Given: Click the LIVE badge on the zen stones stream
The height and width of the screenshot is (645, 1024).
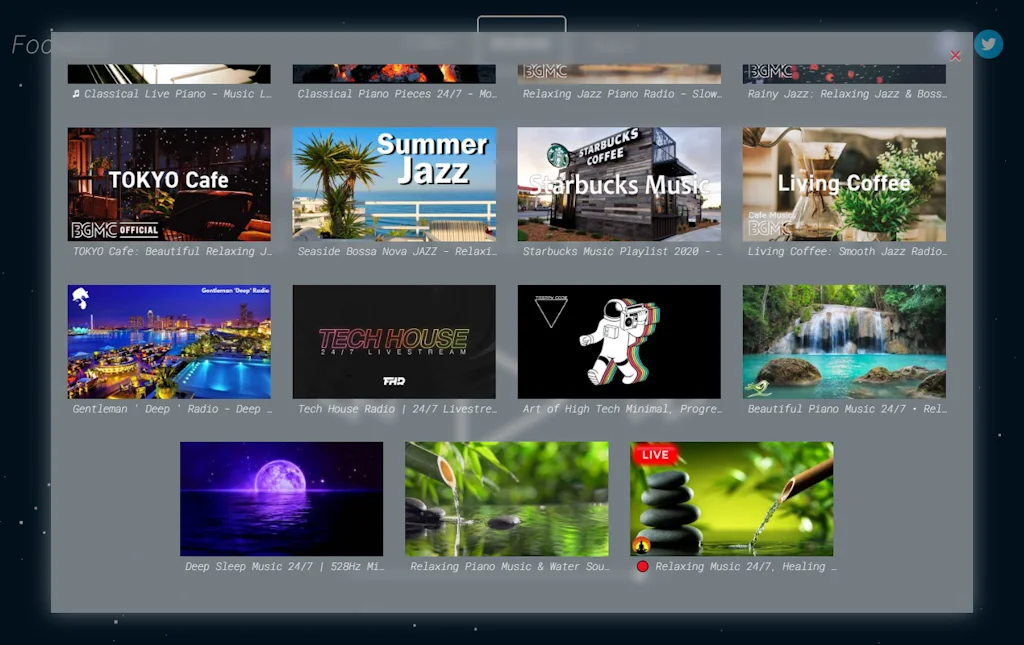Looking at the screenshot, I should coord(654,454).
